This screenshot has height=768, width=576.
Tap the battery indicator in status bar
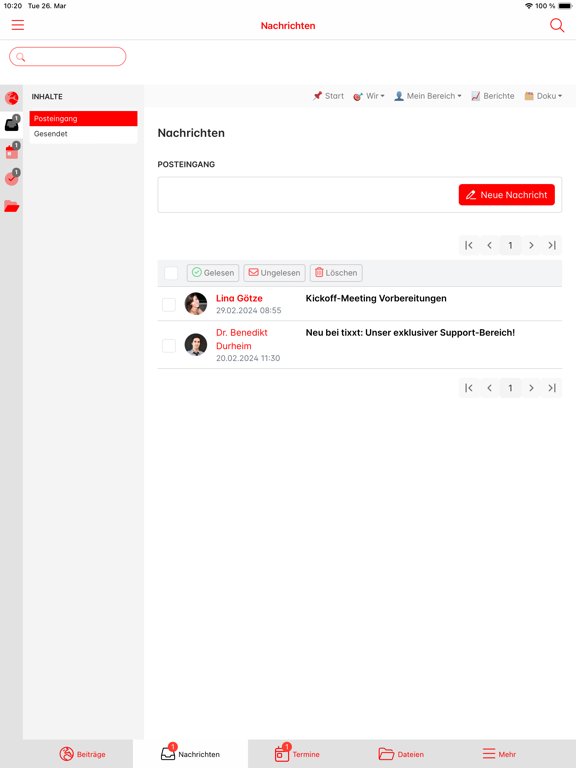(565, 6)
